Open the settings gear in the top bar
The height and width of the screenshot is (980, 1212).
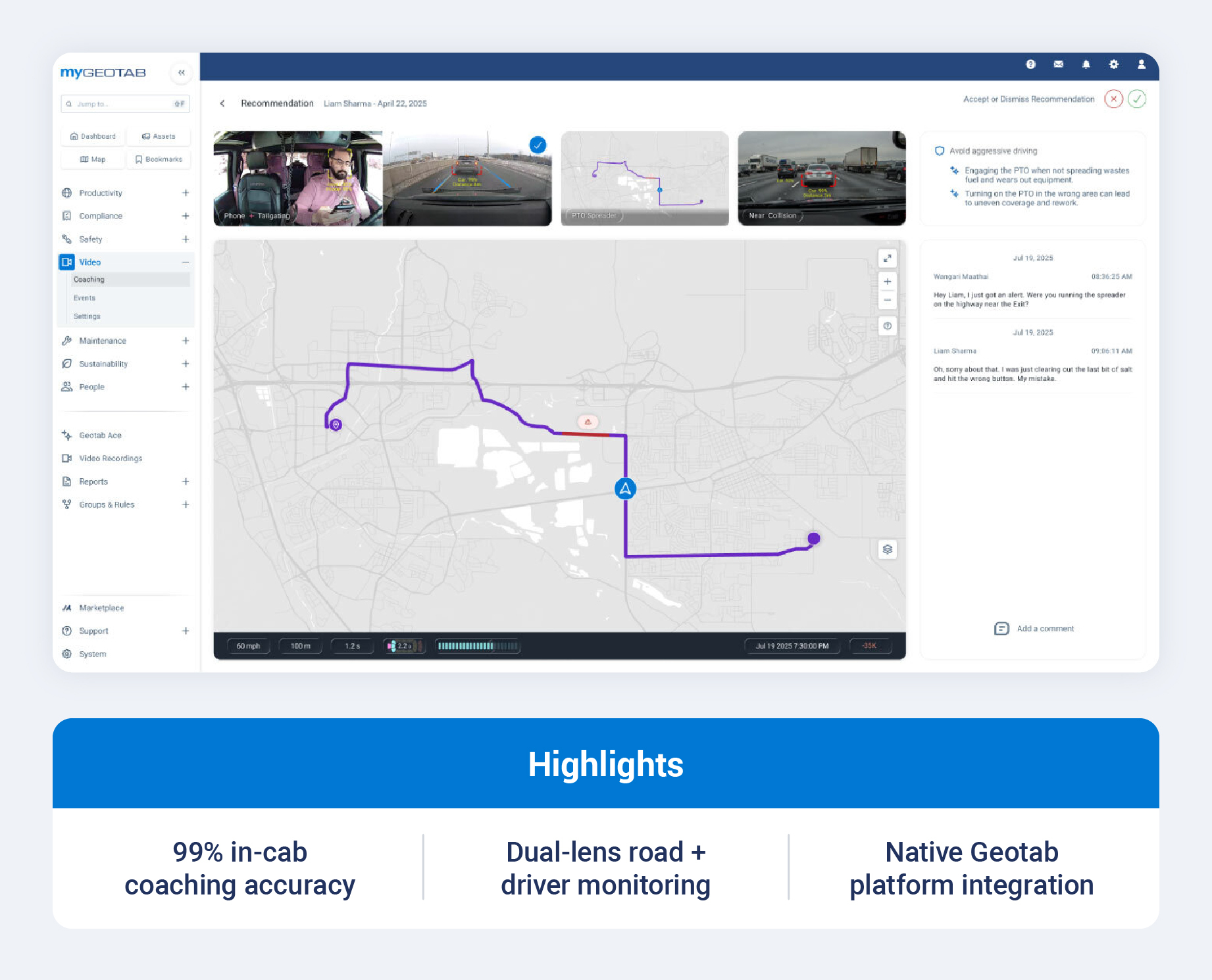(x=1113, y=64)
